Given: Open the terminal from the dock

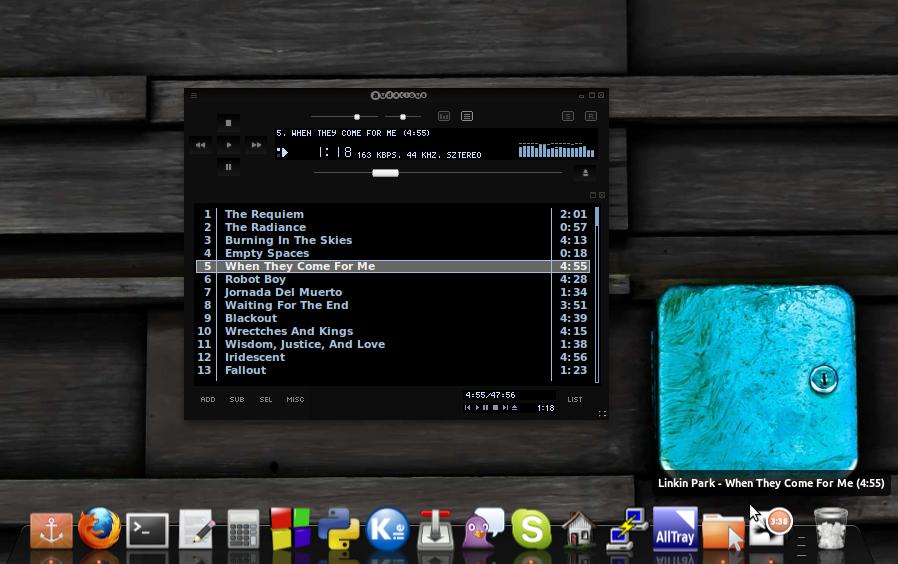Looking at the screenshot, I should click(x=147, y=530).
